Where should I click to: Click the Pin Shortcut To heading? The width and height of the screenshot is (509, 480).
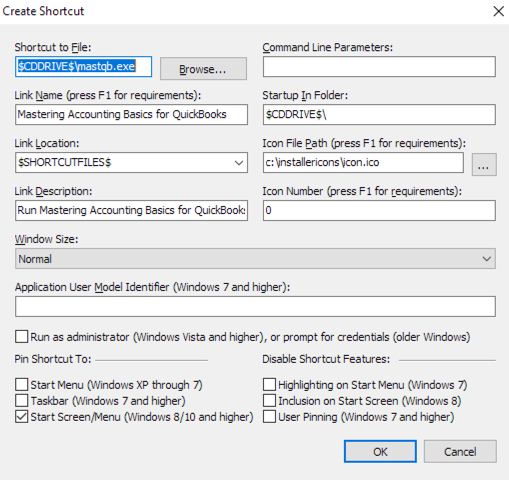(x=53, y=359)
